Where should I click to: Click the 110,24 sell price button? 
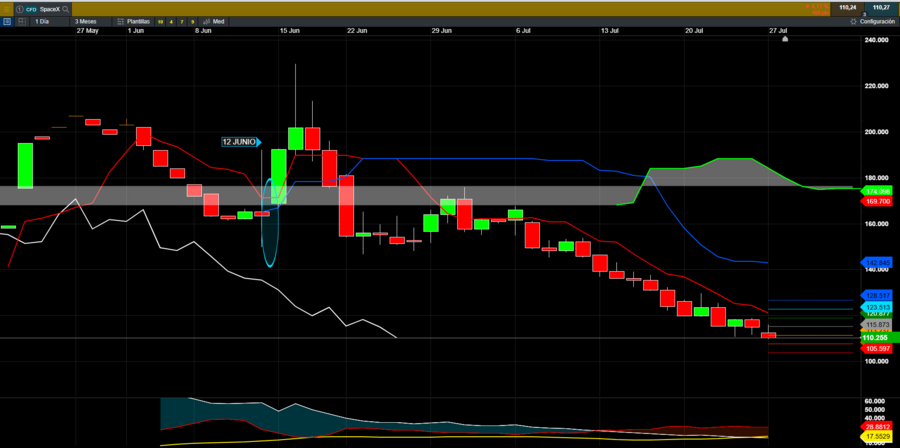[848, 7]
